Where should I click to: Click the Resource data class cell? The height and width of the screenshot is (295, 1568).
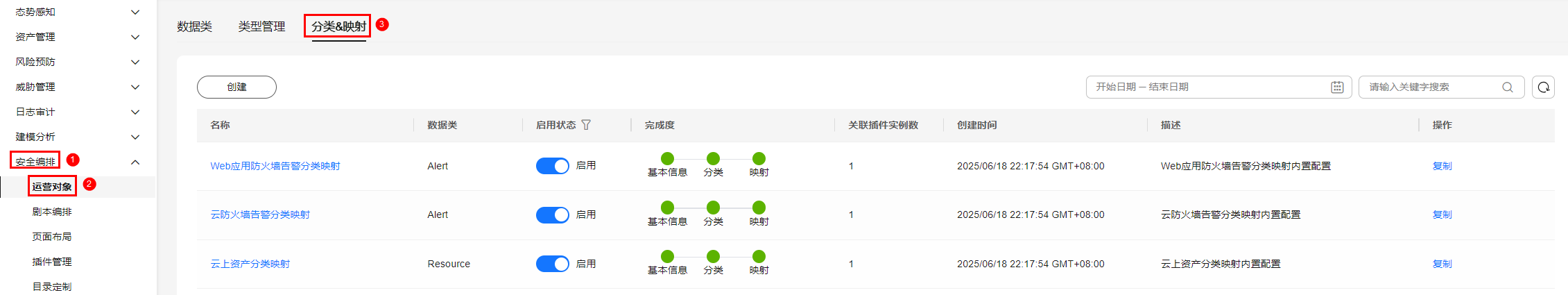pos(449,264)
